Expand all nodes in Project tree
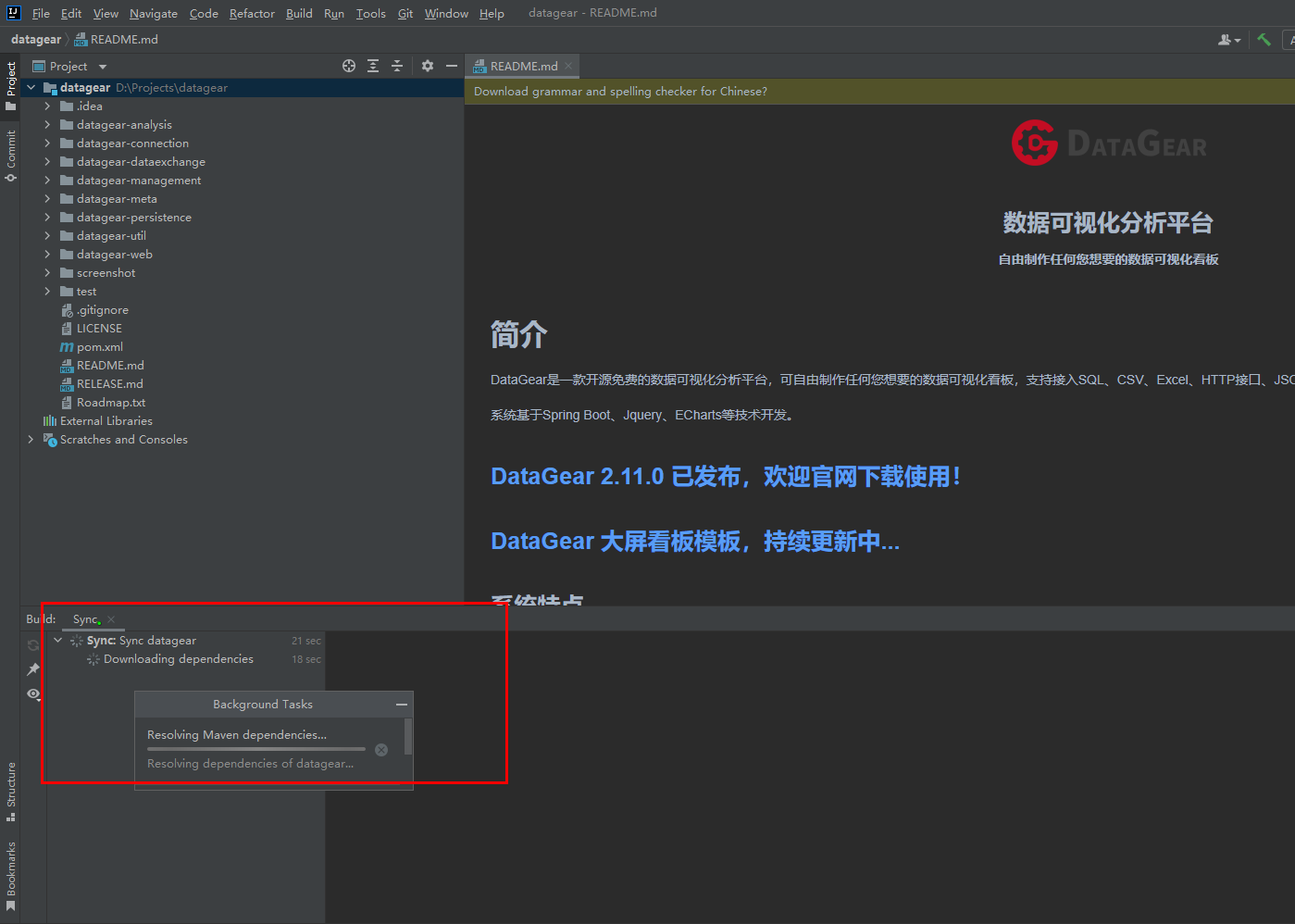This screenshot has height=924, width=1295. pos(372,66)
